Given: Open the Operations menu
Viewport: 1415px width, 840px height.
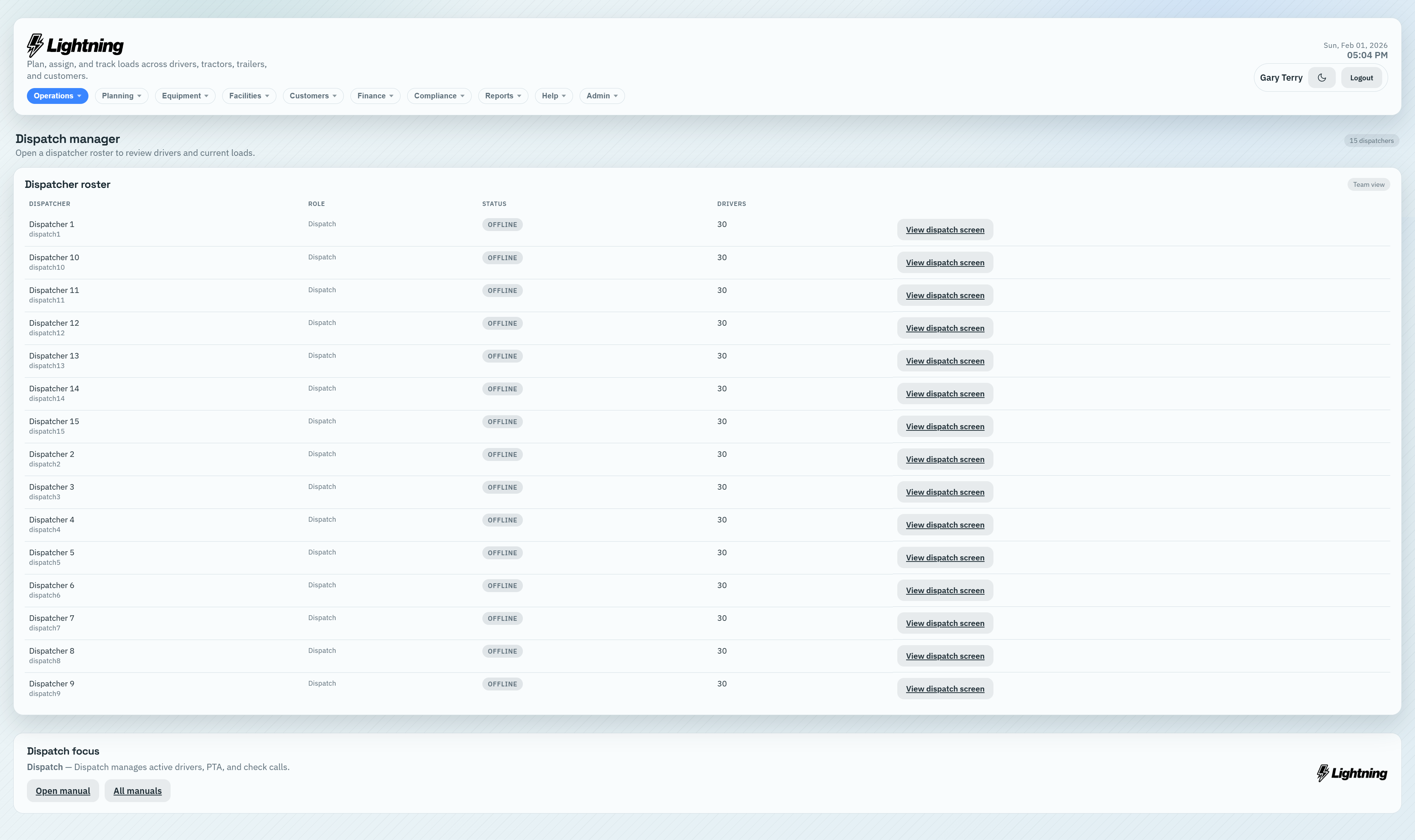Looking at the screenshot, I should (x=57, y=96).
